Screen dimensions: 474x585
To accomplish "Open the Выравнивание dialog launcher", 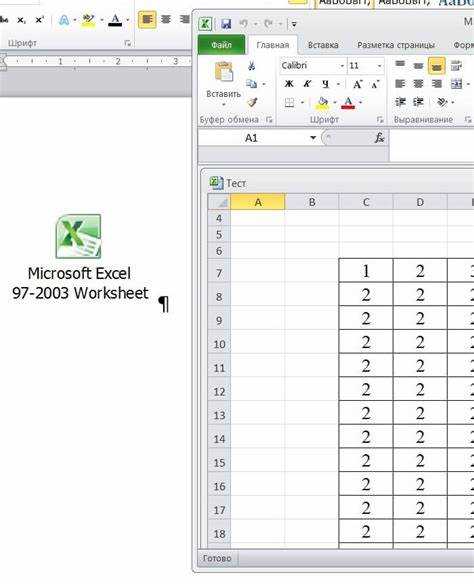I will point(468,120).
